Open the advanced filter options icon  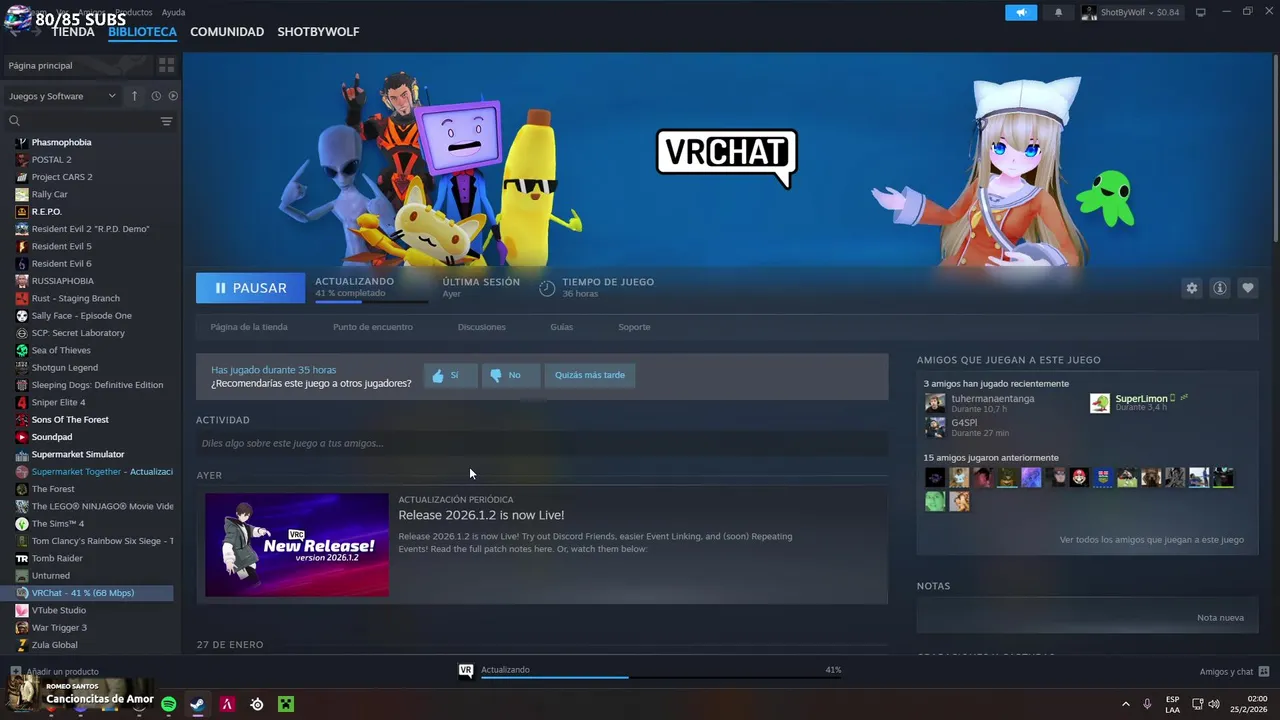[x=166, y=121]
